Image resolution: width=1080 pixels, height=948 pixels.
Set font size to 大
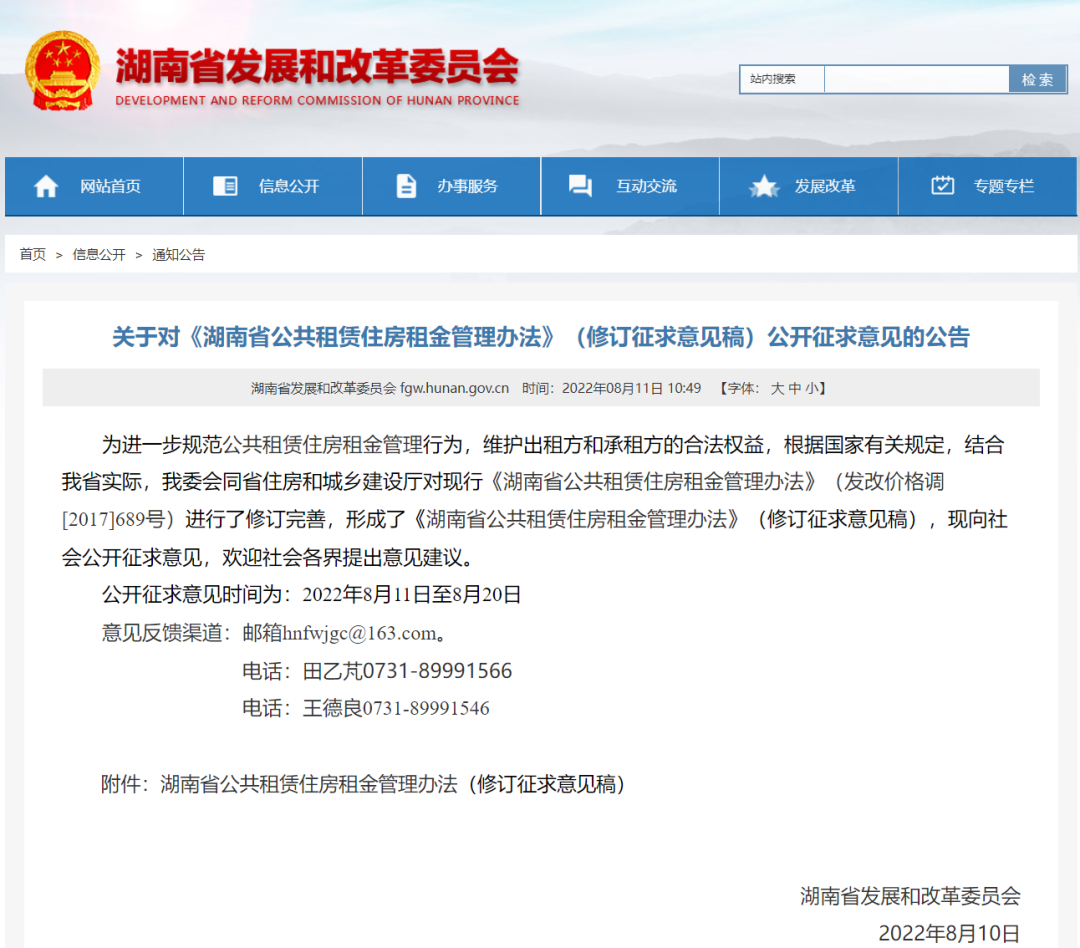777,388
